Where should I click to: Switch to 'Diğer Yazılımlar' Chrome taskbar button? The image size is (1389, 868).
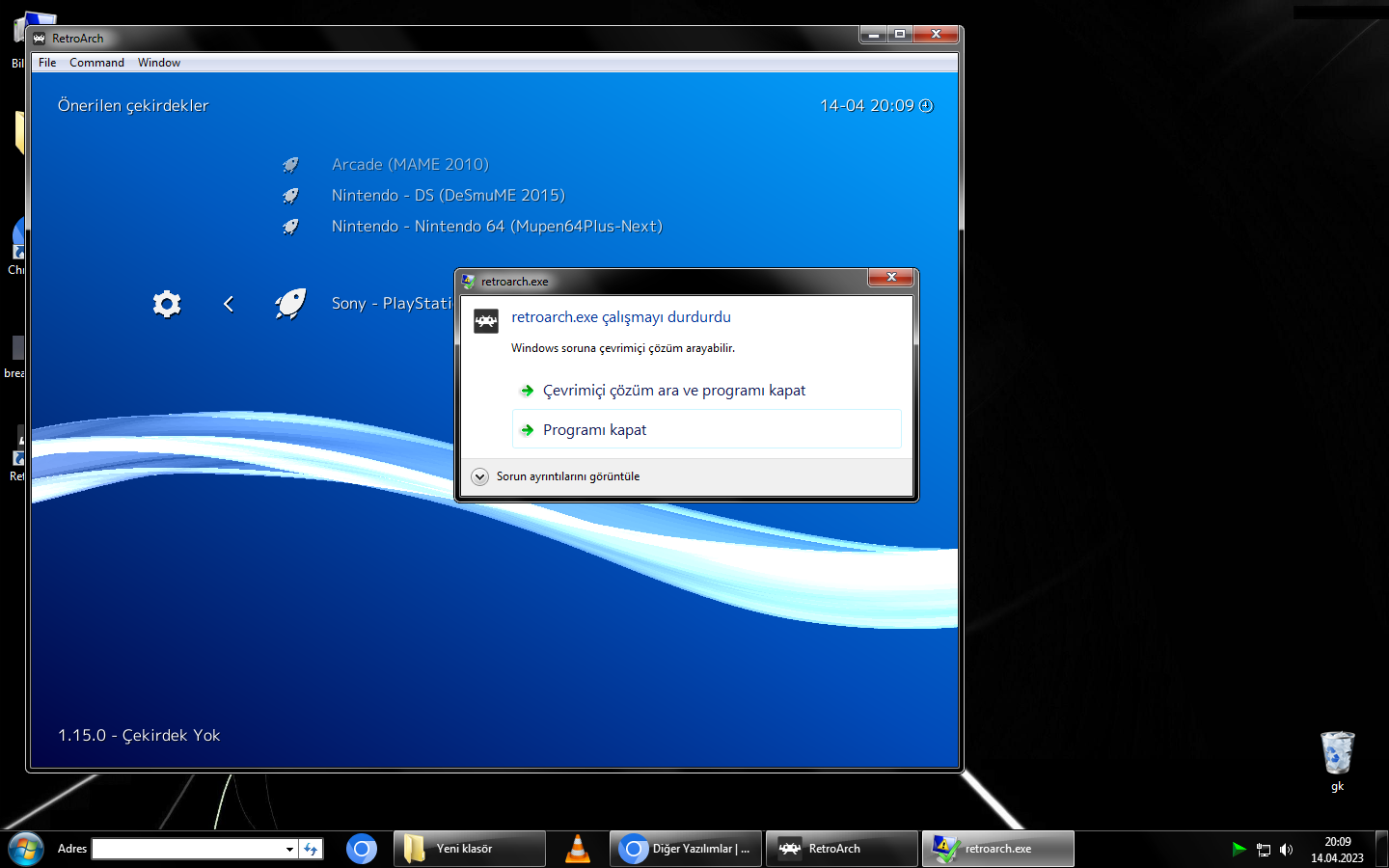pyautogui.click(x=686, y=849)
